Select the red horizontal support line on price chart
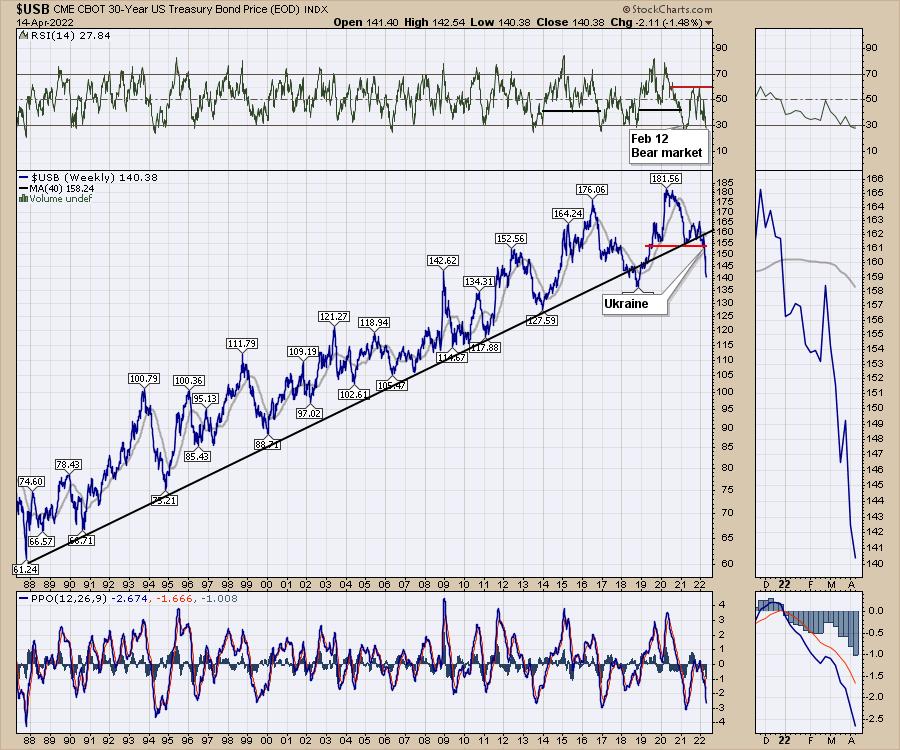 (676, 245)
